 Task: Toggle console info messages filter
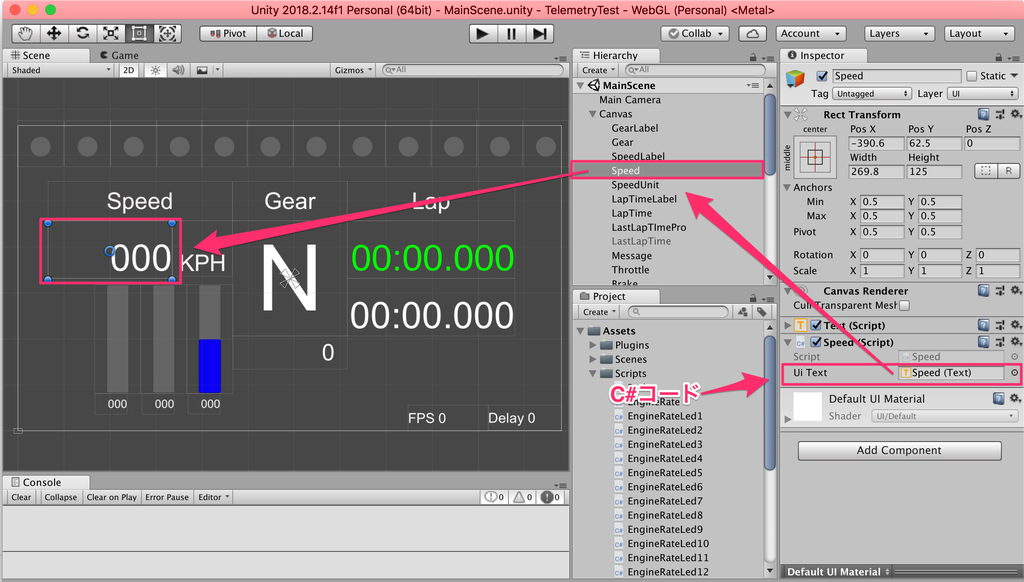(494, 497)
